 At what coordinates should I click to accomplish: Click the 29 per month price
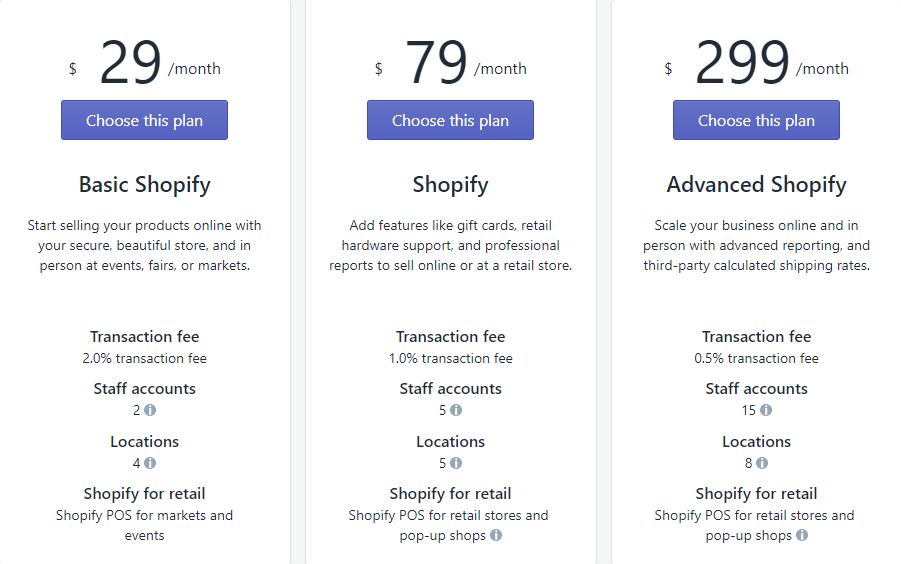point(131,64)
